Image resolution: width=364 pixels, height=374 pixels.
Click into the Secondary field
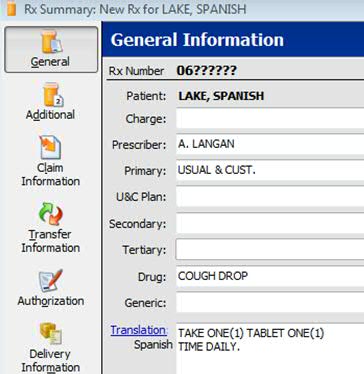point(270,223)
